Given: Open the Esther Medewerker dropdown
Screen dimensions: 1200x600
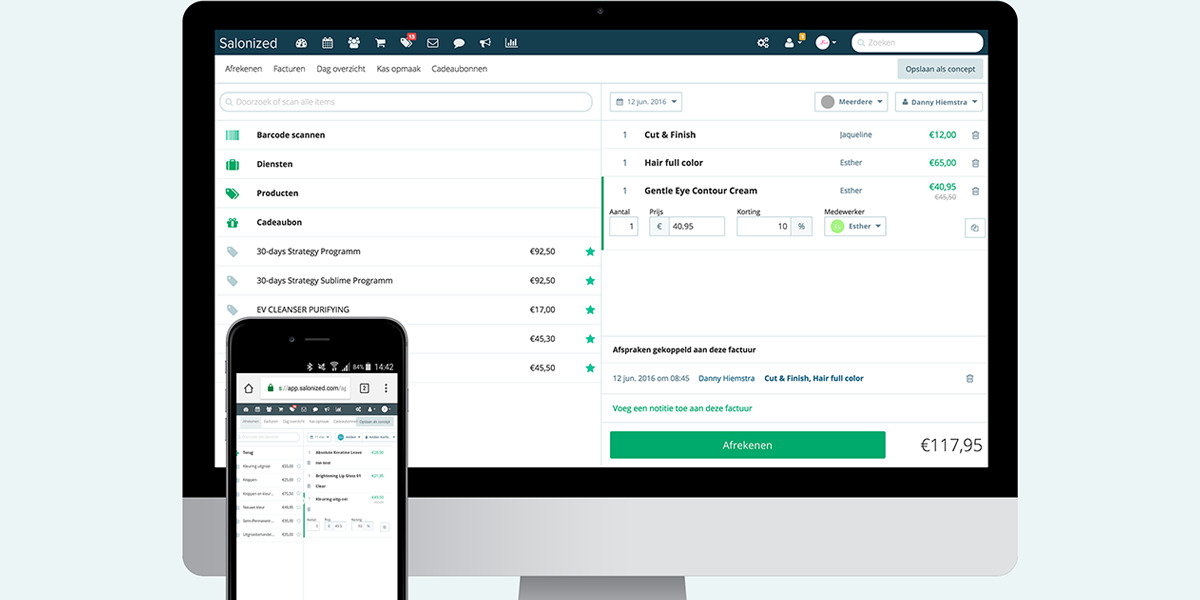Looking at the screenshot, I should [x=855, y=227].
